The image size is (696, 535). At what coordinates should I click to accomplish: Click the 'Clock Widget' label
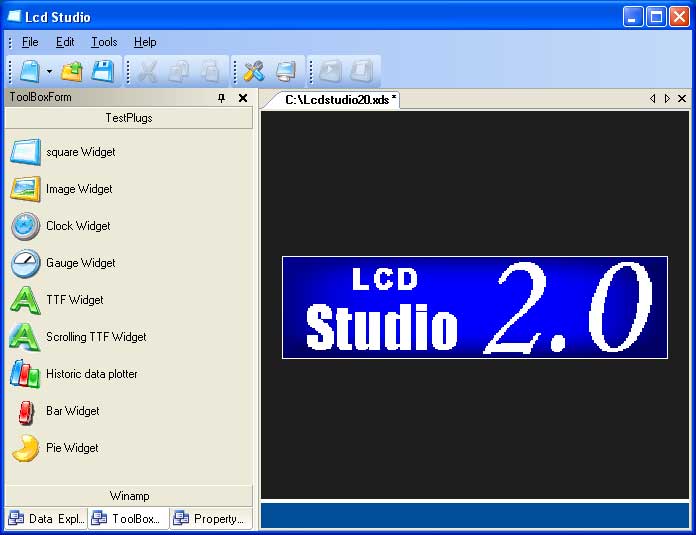coord(78,226)
